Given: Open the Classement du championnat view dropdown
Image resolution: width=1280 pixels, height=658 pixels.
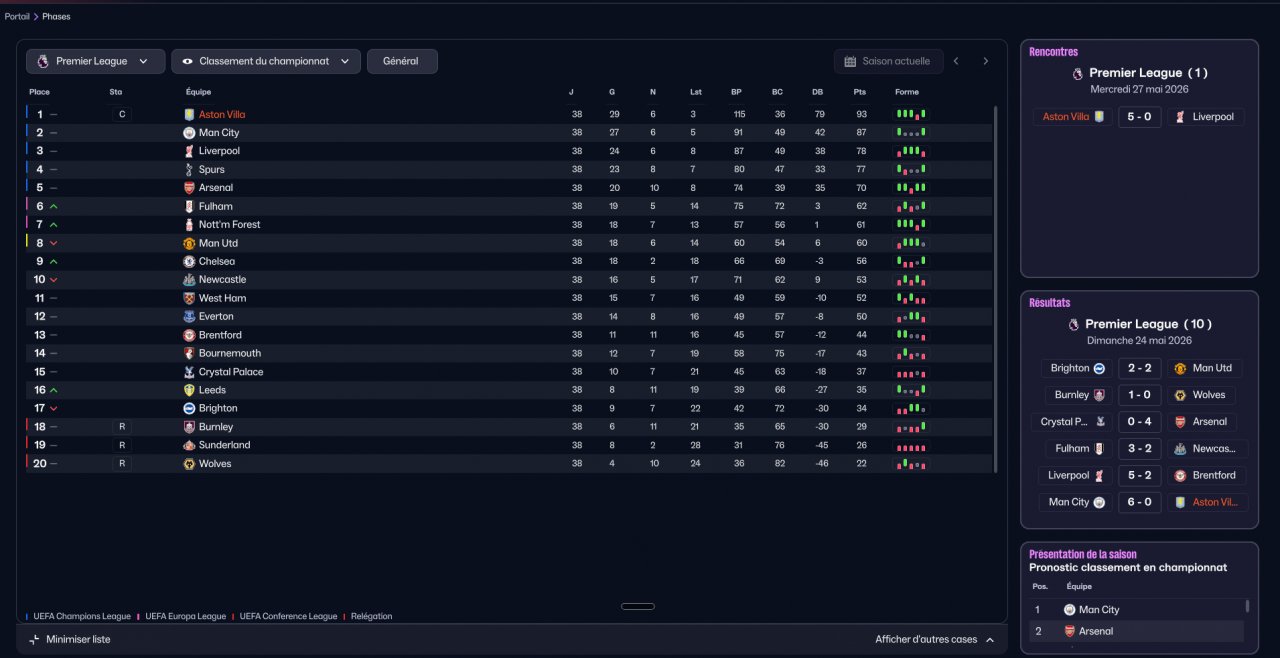Looking at the screenshot, I should tap(266, 61).
